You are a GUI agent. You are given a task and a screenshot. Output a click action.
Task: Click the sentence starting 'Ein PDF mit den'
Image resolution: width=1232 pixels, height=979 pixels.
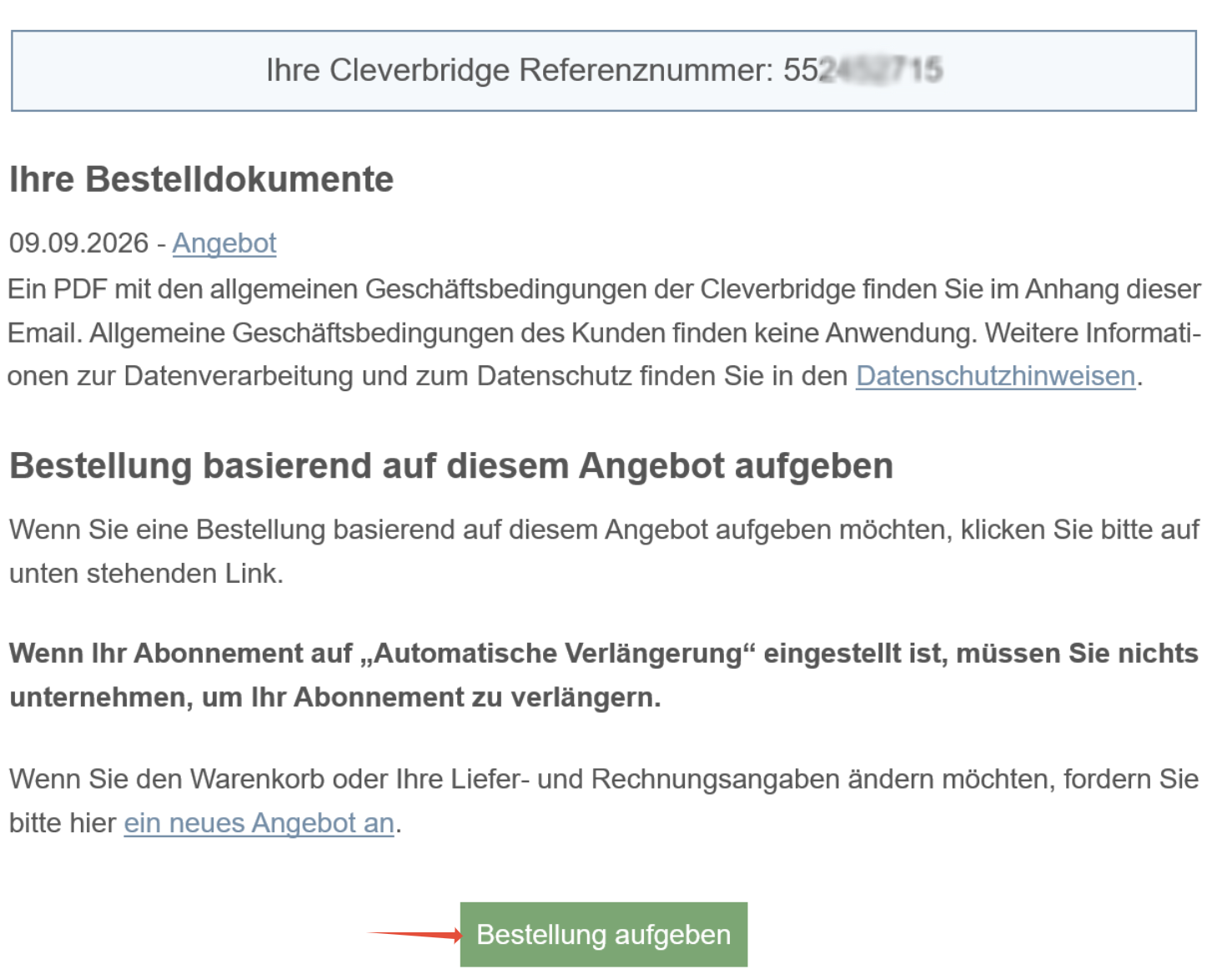604,289
